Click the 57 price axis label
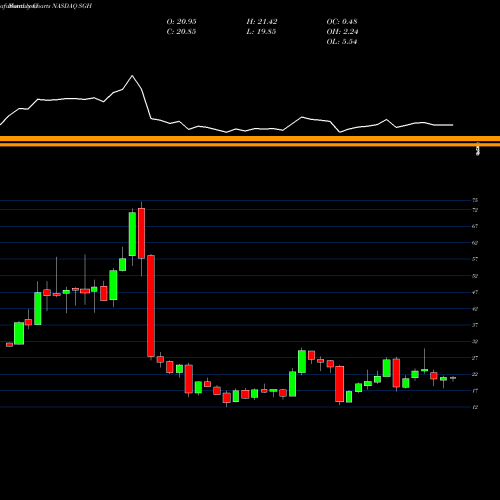 475,259
